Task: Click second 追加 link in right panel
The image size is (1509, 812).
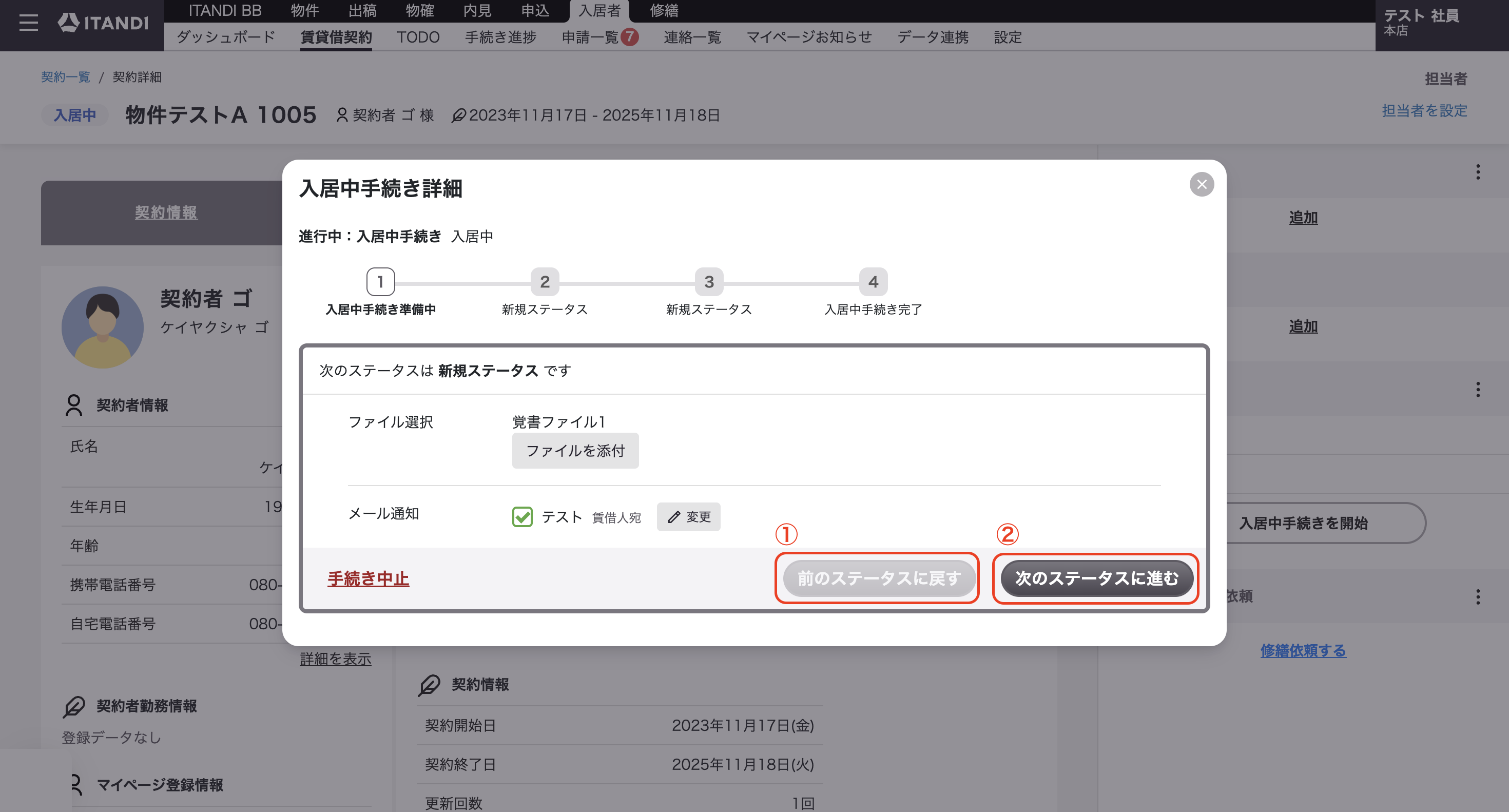Action: [x=1303, y=326]
